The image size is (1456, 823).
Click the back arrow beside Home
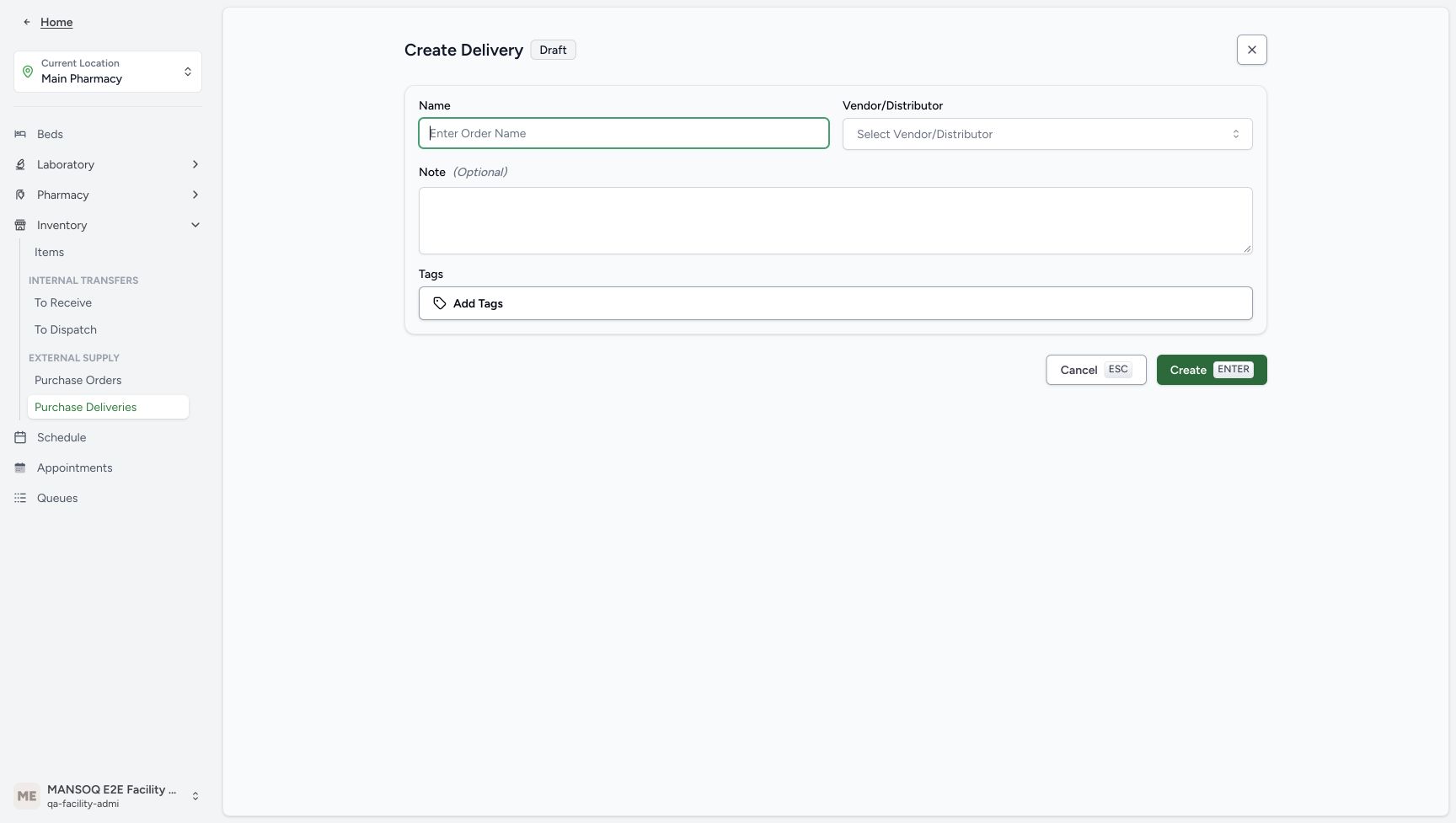(27, 22)
